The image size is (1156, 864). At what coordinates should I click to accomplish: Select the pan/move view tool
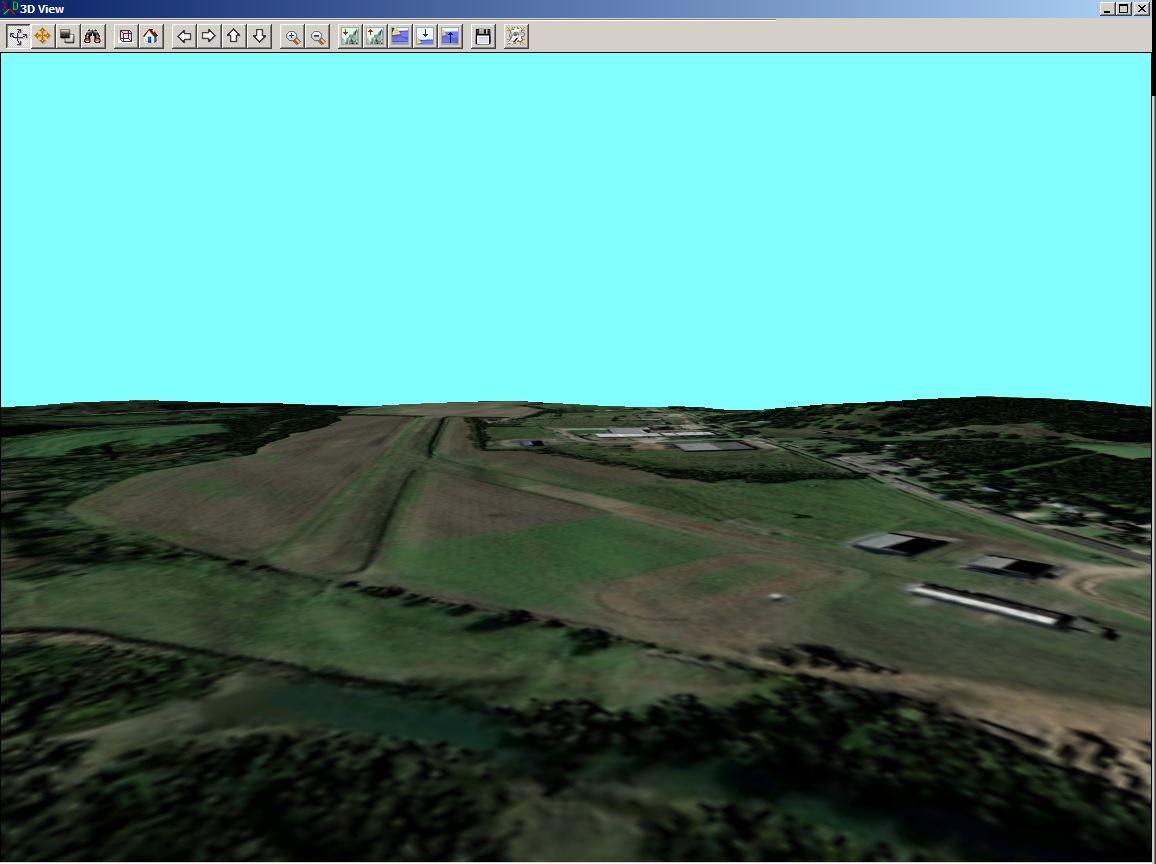click(41, 36)
